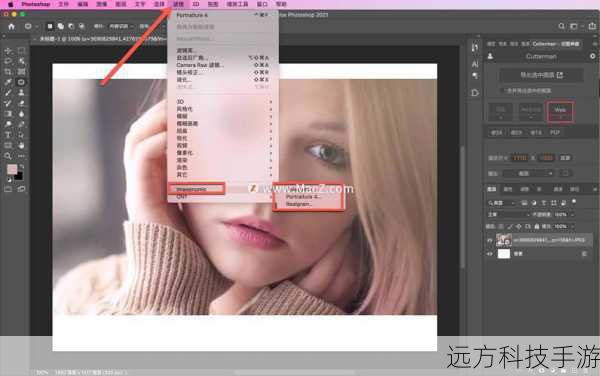The image size is (600, 376).
Task: Select Imagenomic in the filter menu
Action: [196, 189]
